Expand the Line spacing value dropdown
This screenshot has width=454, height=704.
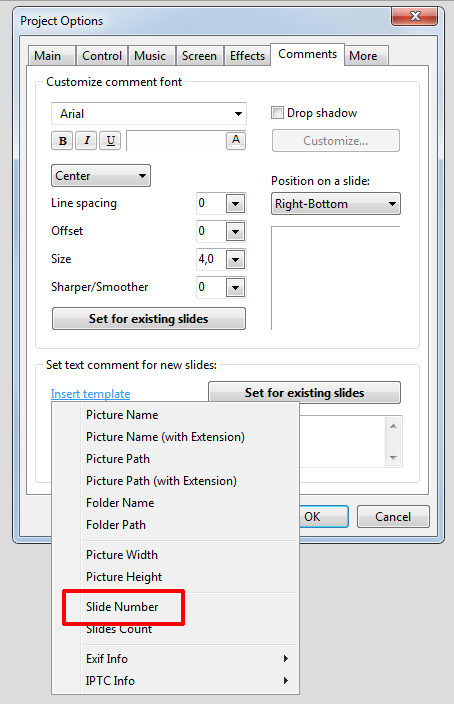235,204
